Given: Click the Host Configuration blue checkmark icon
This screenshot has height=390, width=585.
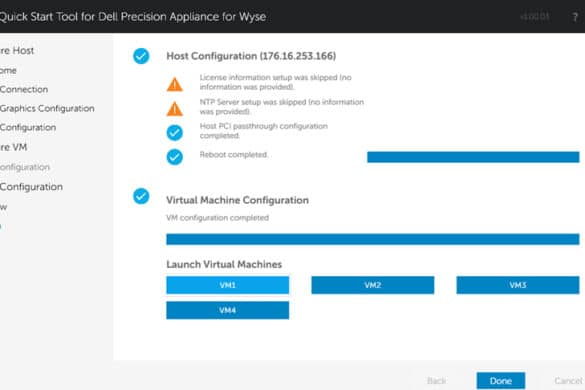Looking at the screenshot, I should pyautogui.click(x=141, y=56).
